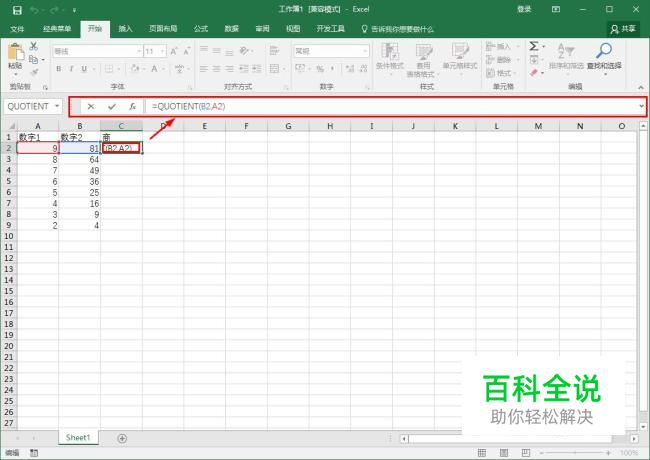Click the Conditional Formatting icon

pos(390,51)
